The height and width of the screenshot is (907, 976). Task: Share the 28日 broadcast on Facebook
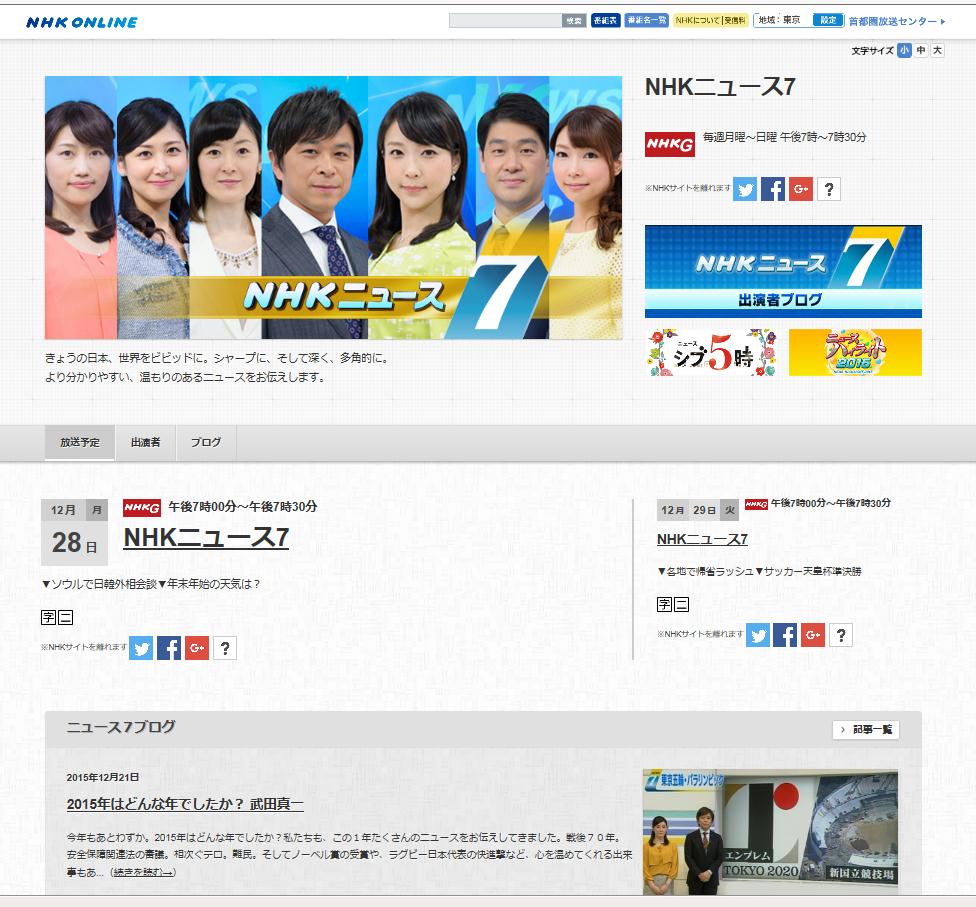[169, 648]
